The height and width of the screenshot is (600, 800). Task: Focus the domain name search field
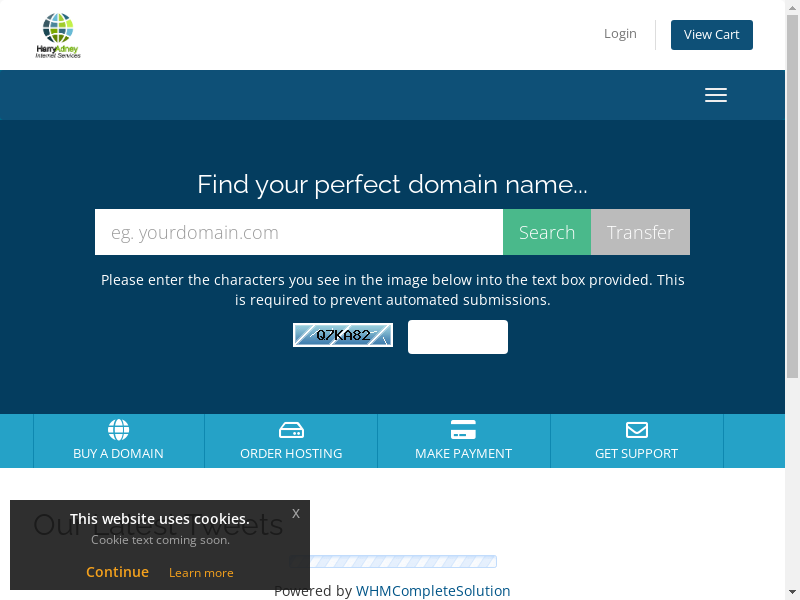(x=298, y=232)
